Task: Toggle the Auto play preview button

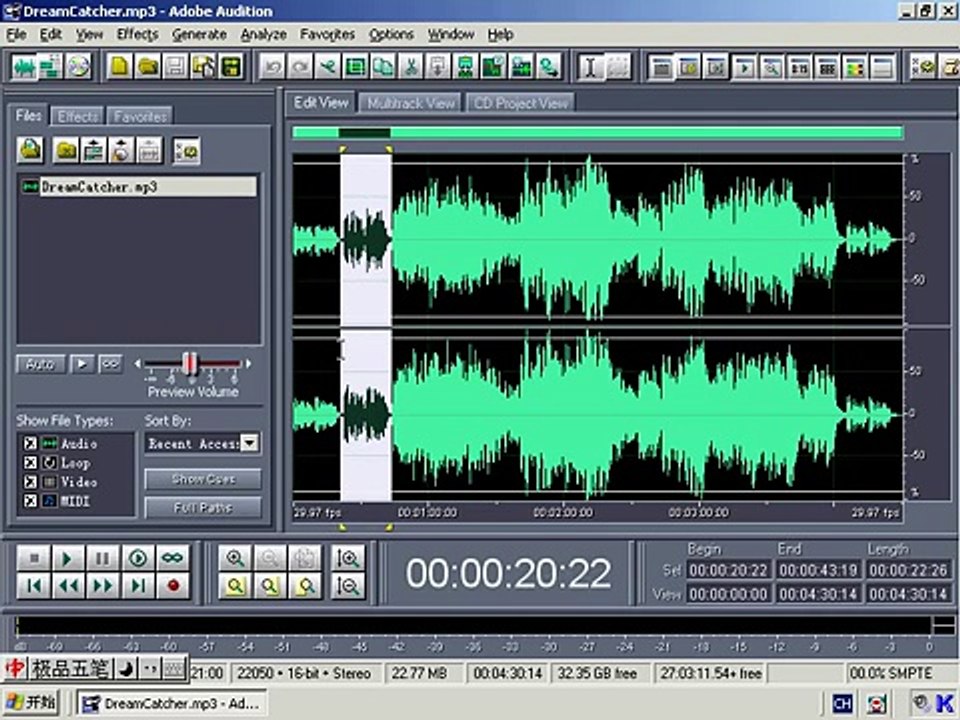Action: pos(40,364)
